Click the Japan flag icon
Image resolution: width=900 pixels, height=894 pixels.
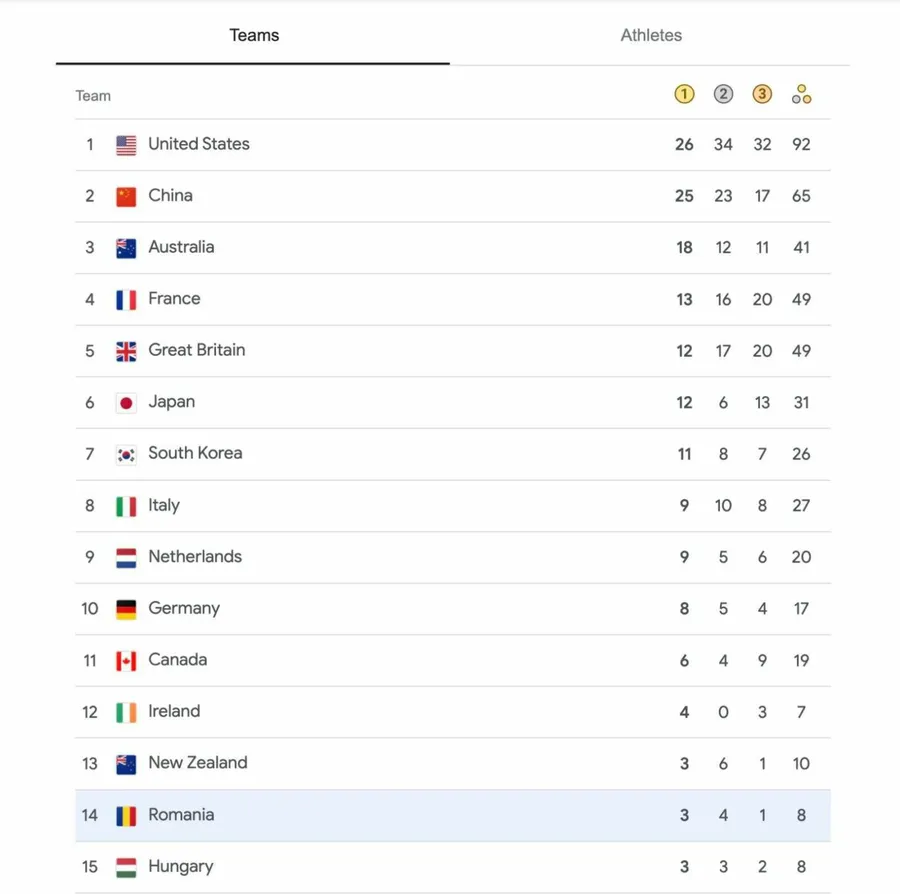click(126, 403)
